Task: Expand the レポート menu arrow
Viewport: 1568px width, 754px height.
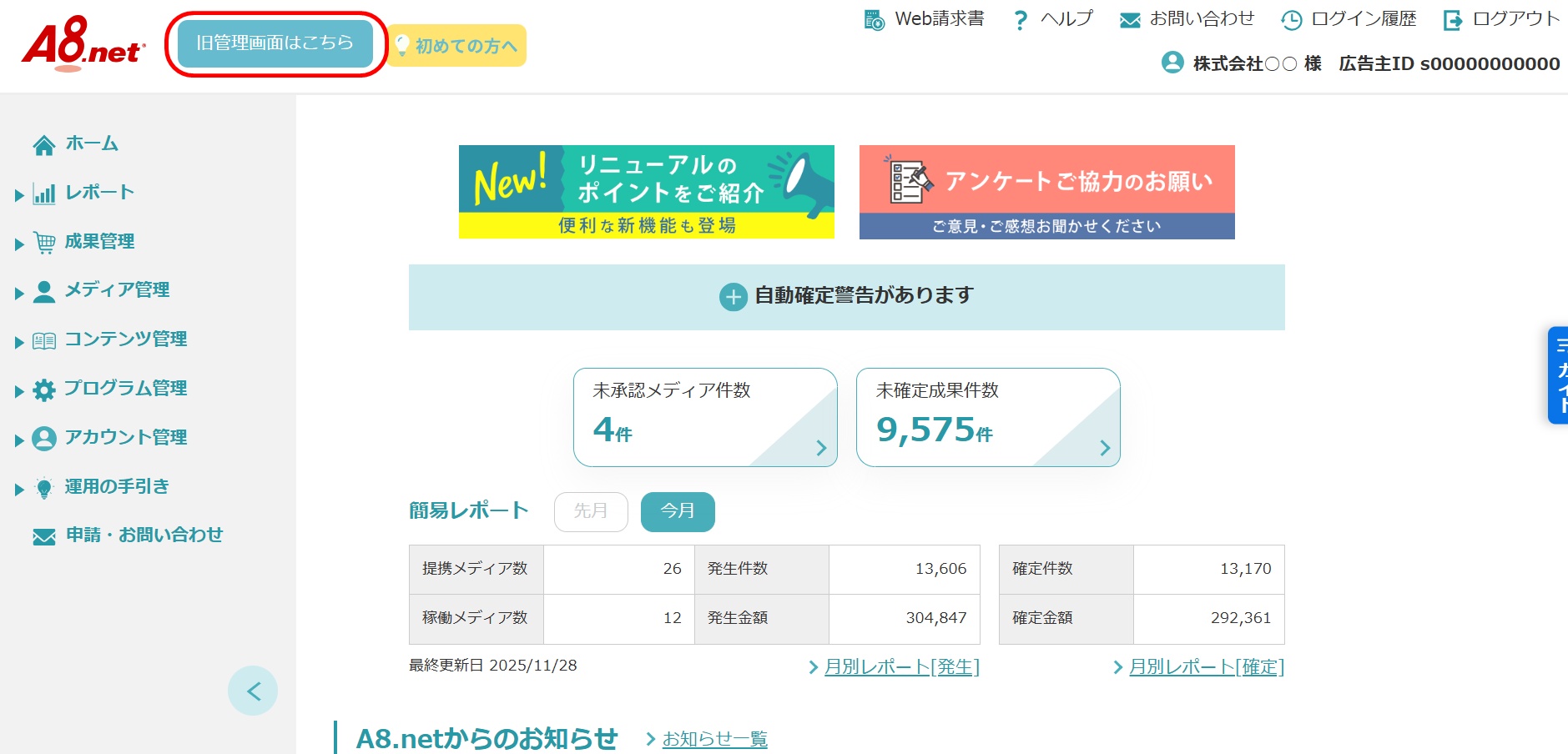Action: (x=19, y=195)
